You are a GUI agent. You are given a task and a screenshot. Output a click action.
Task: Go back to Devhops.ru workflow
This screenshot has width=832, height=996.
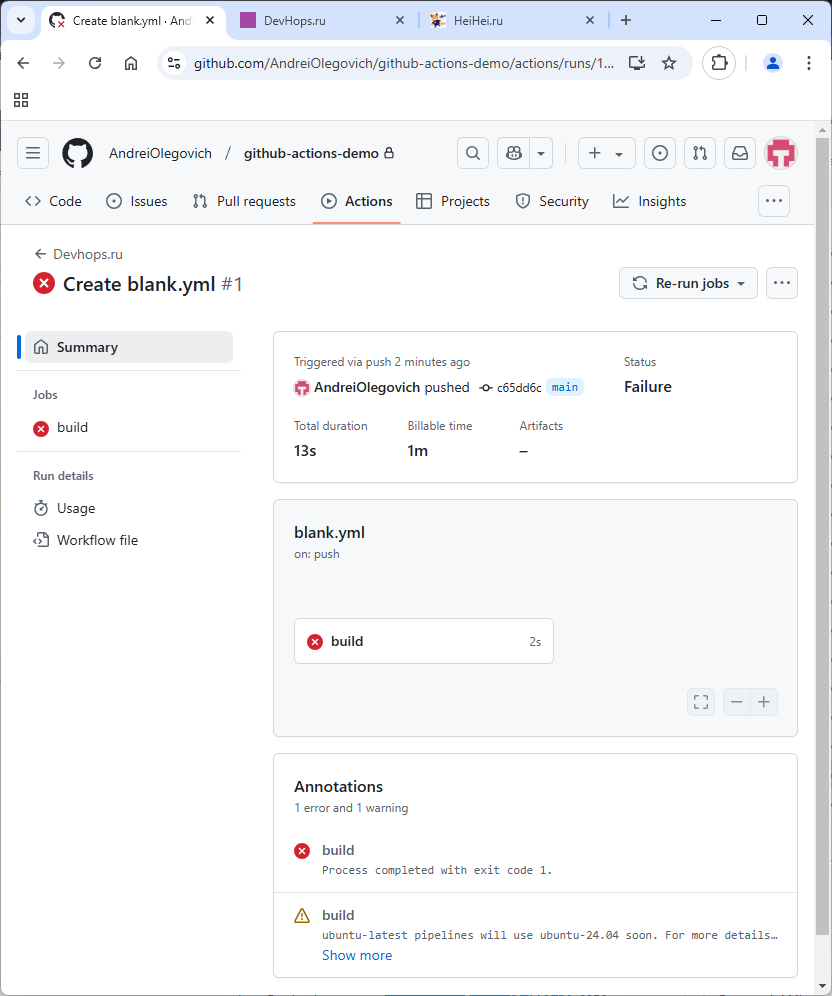pos(79,254)
